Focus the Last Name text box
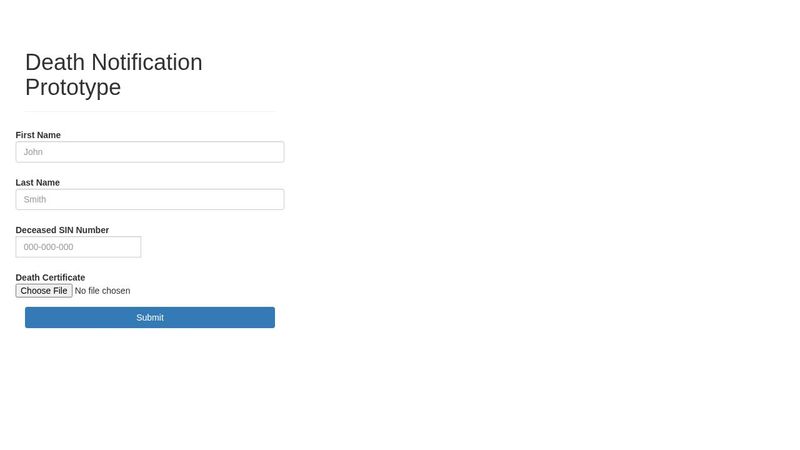This screenshot has width=800, height=450. tap(150, 200)
